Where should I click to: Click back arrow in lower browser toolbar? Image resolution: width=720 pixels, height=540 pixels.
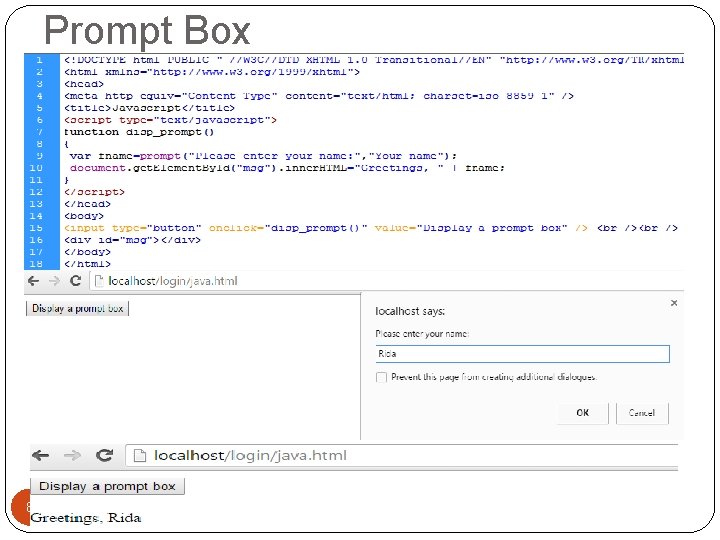coord(41,456)
